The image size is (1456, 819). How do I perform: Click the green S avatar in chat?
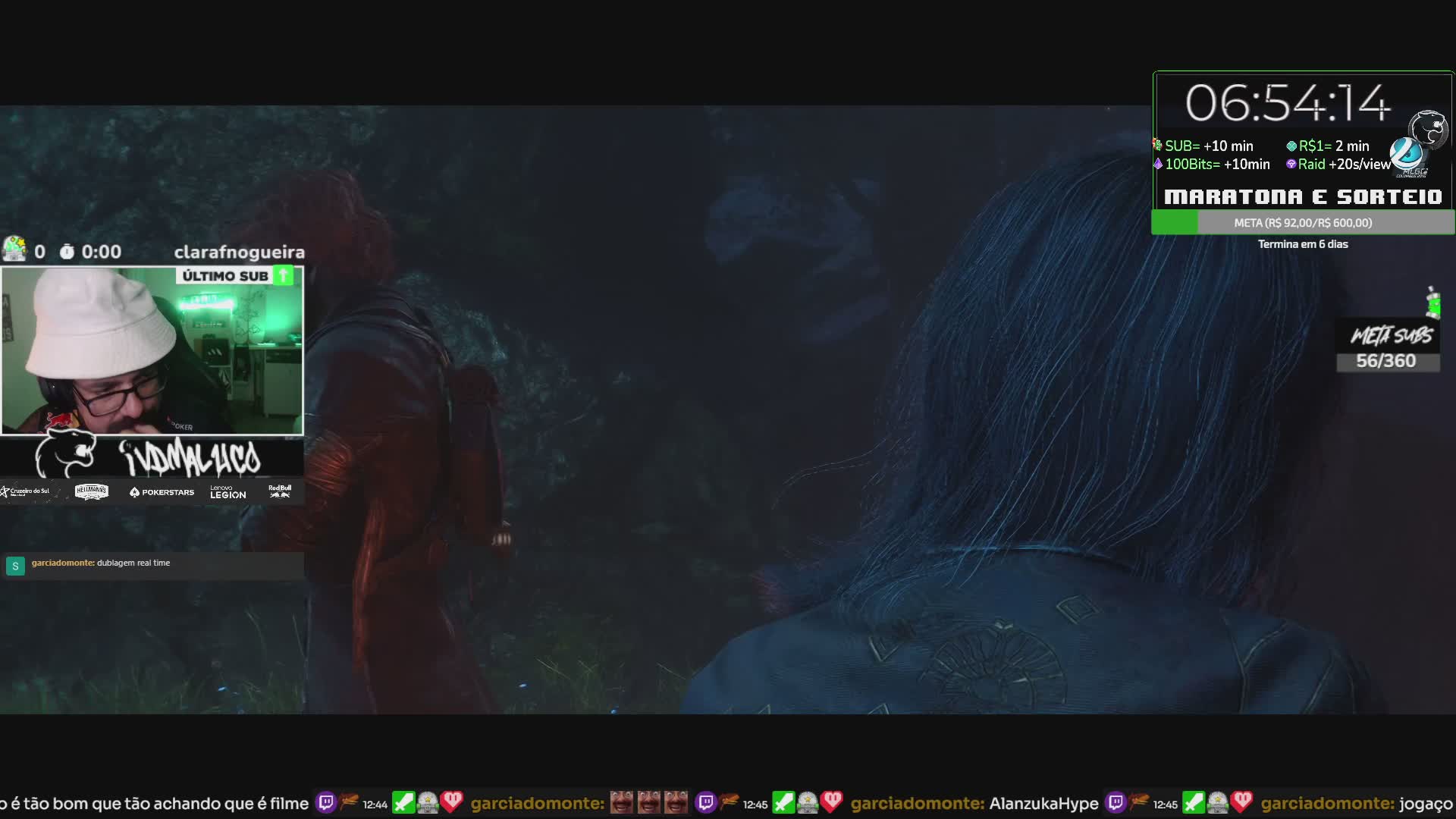(x=15, y=566)
